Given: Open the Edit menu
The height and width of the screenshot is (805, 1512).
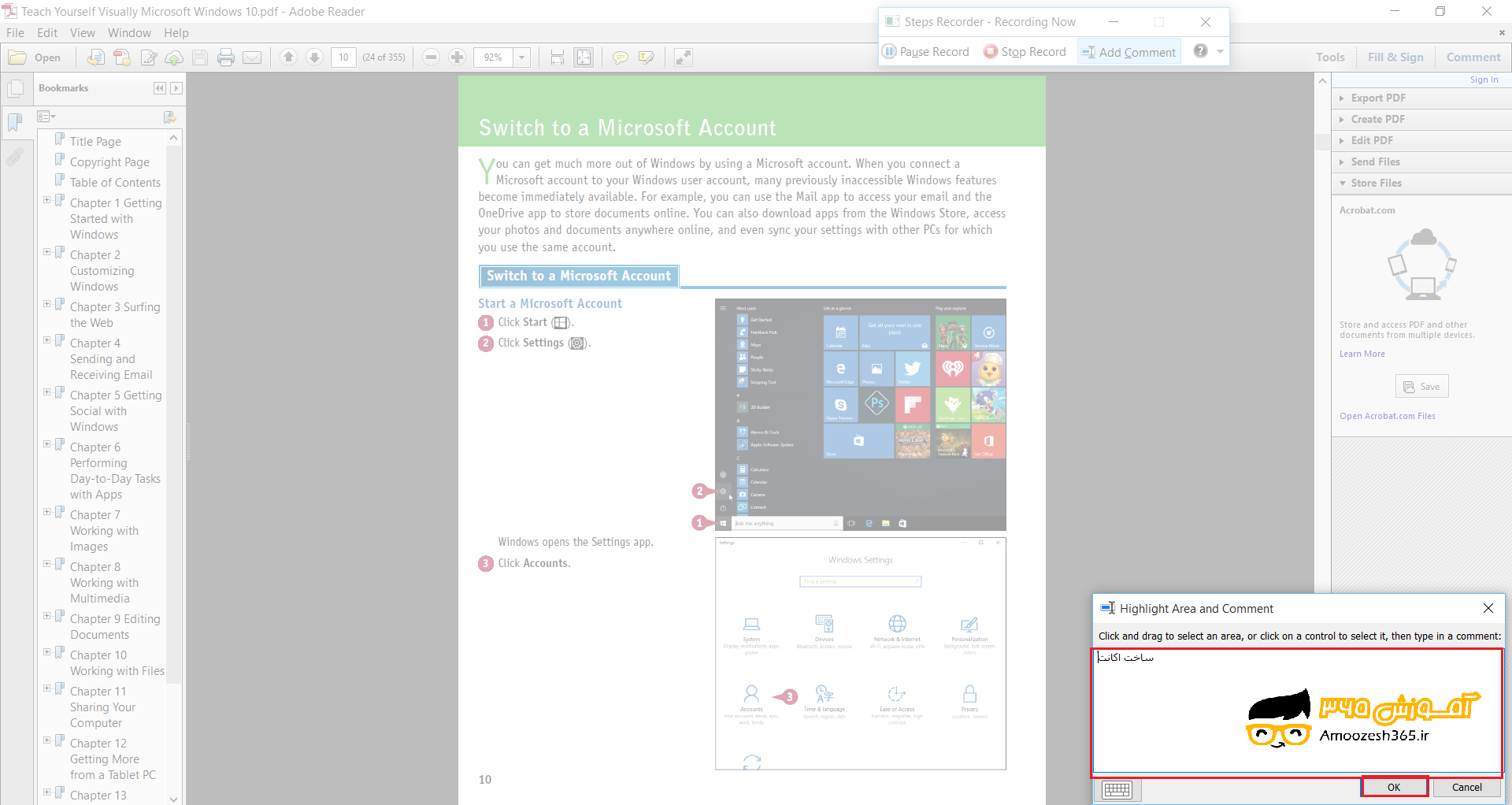Looking at the screenshot, I should coord(47,33).
